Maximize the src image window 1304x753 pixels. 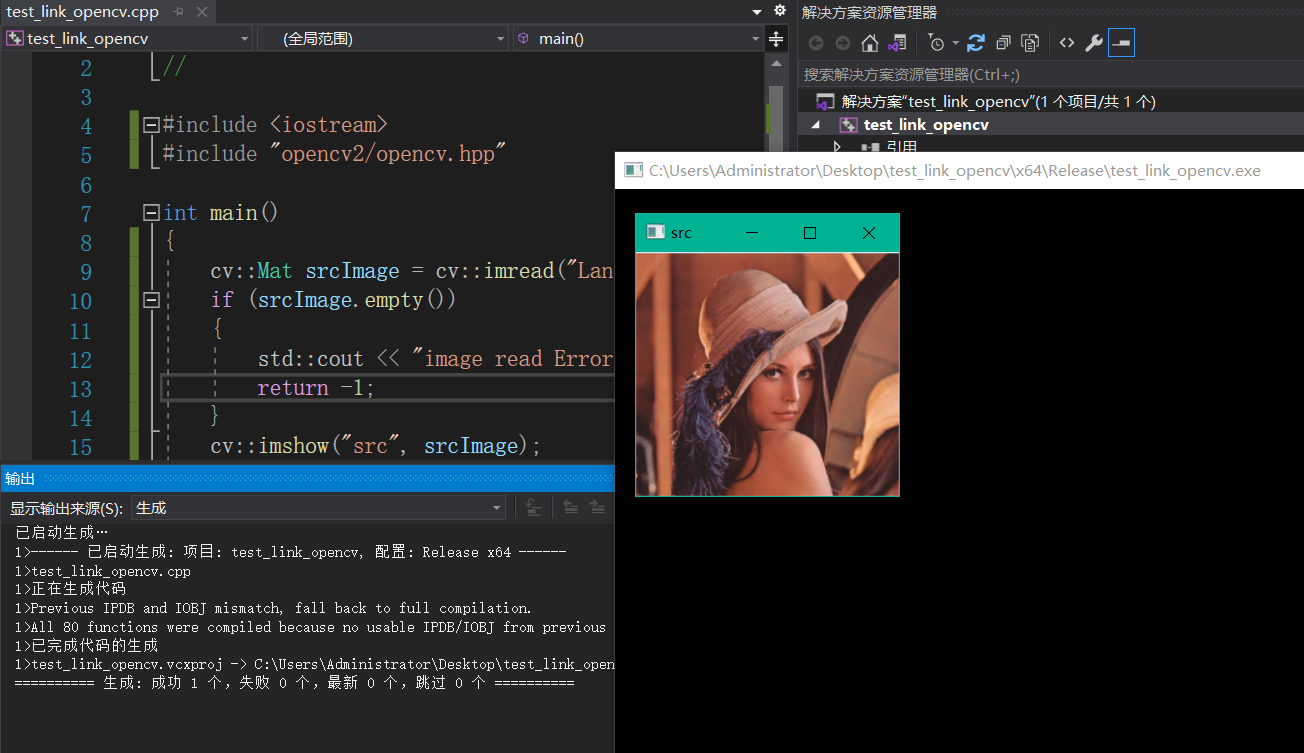pos(810,233)
